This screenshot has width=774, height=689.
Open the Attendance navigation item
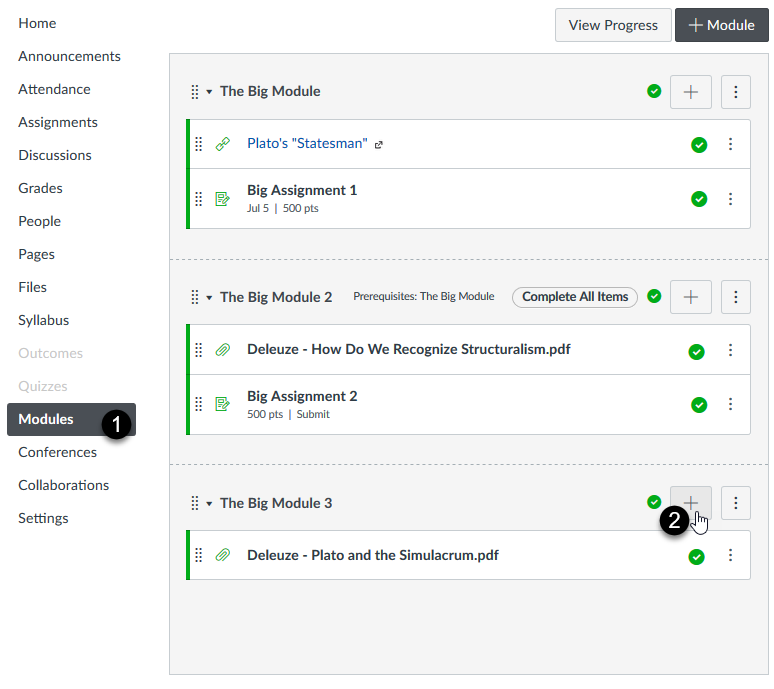pos(54,89)
